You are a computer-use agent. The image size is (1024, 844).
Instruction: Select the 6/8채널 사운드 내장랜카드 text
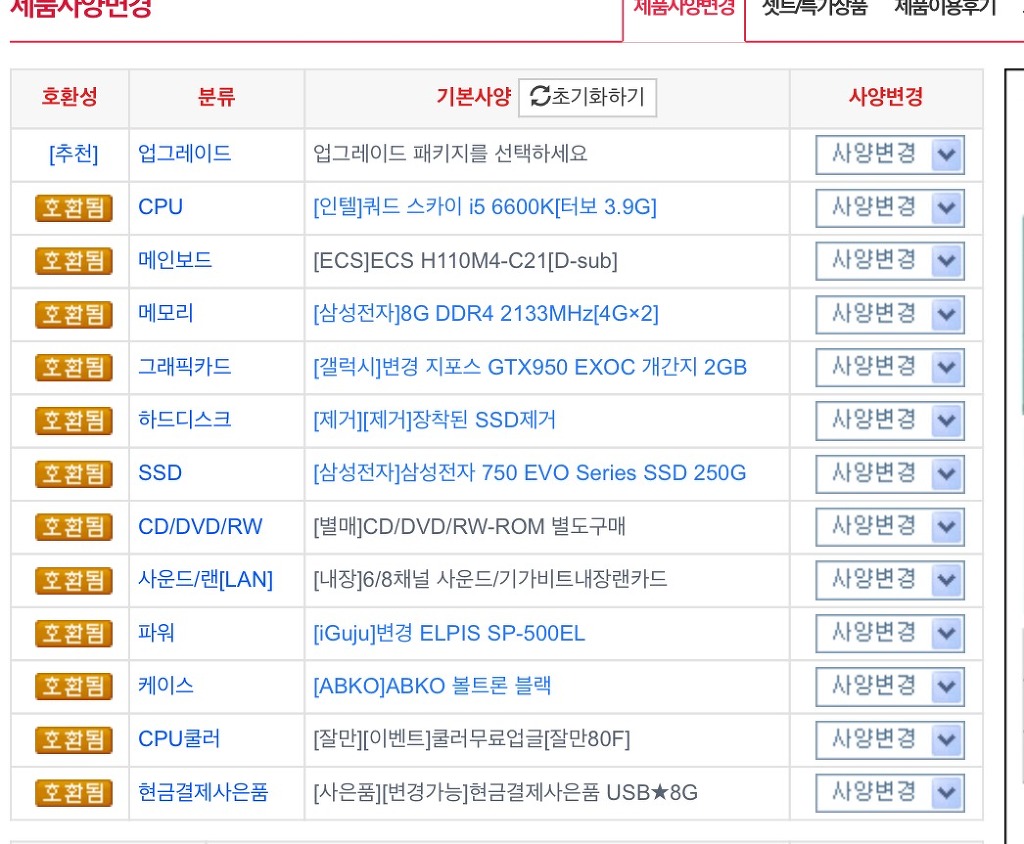point(490,579)
